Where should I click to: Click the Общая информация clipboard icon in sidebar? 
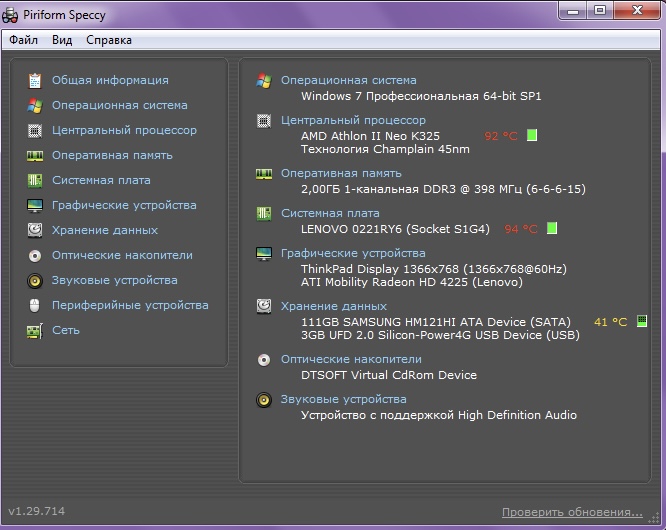tap(35, 80)
